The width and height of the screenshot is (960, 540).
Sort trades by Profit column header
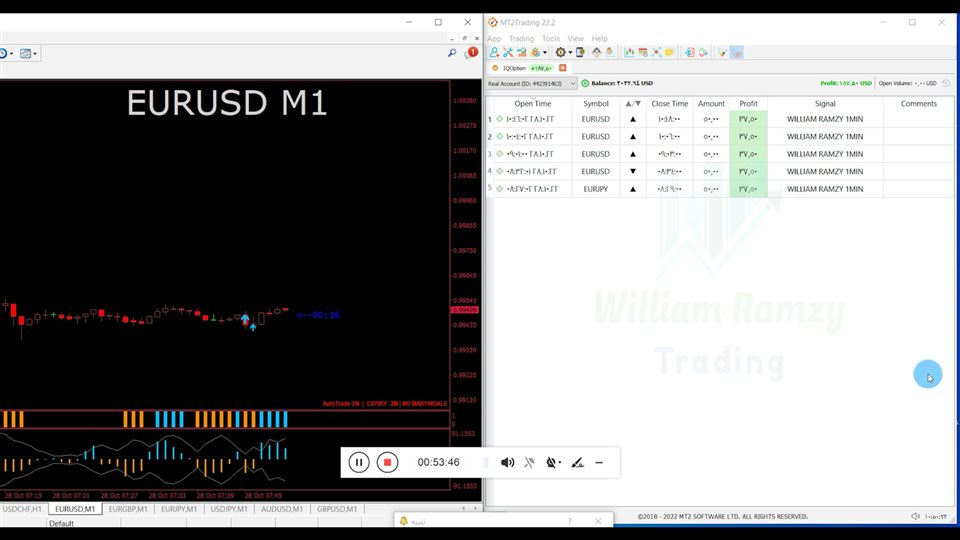[748, 104]
